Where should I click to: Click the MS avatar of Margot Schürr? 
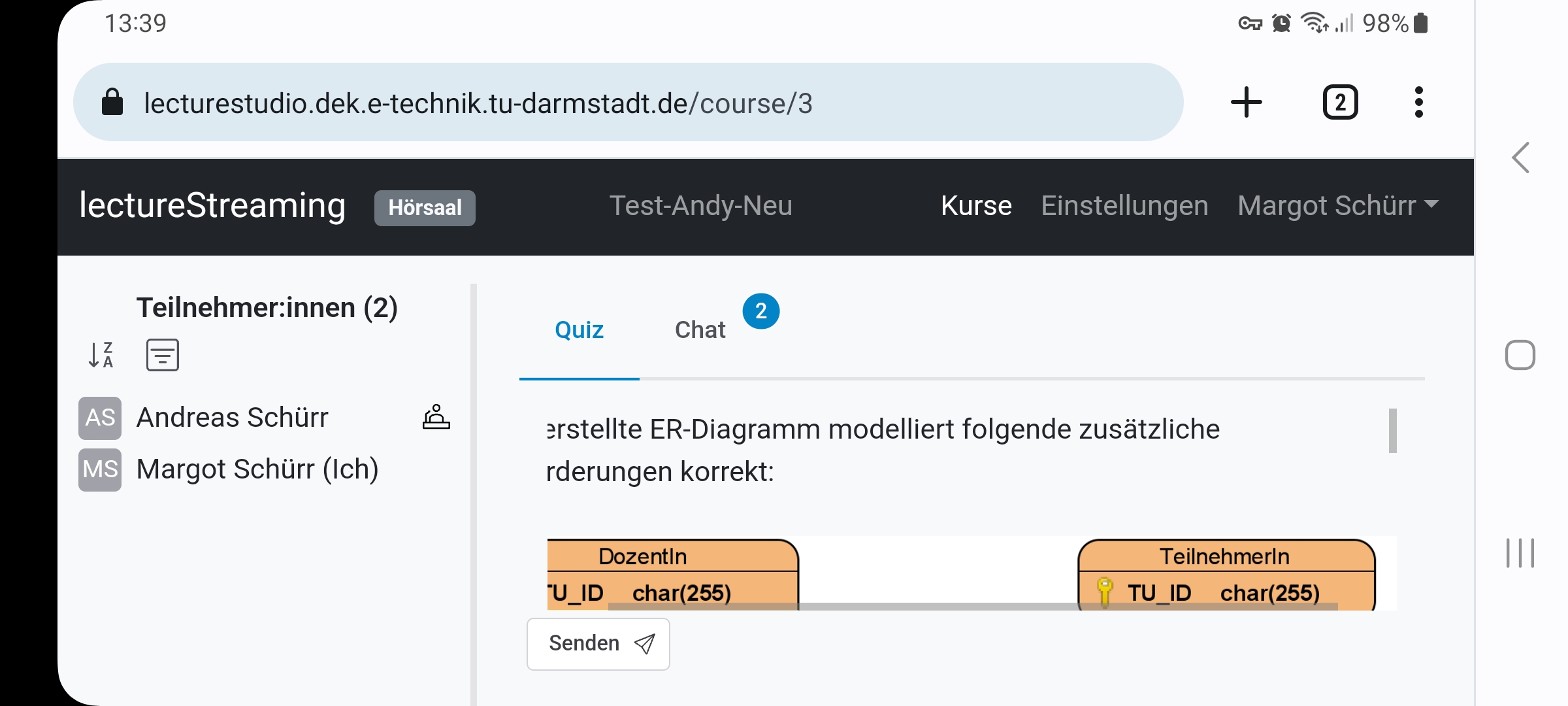pyautogui.click(x=99, y=468)
